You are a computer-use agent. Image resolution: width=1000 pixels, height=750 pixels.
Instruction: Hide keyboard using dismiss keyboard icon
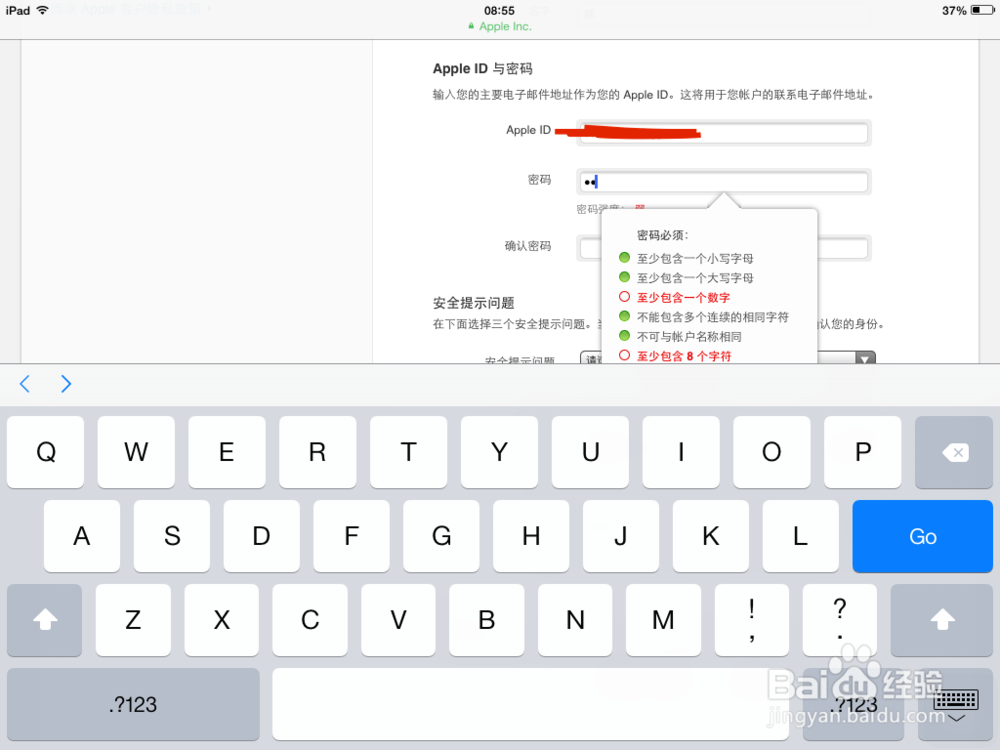(955, 704)
